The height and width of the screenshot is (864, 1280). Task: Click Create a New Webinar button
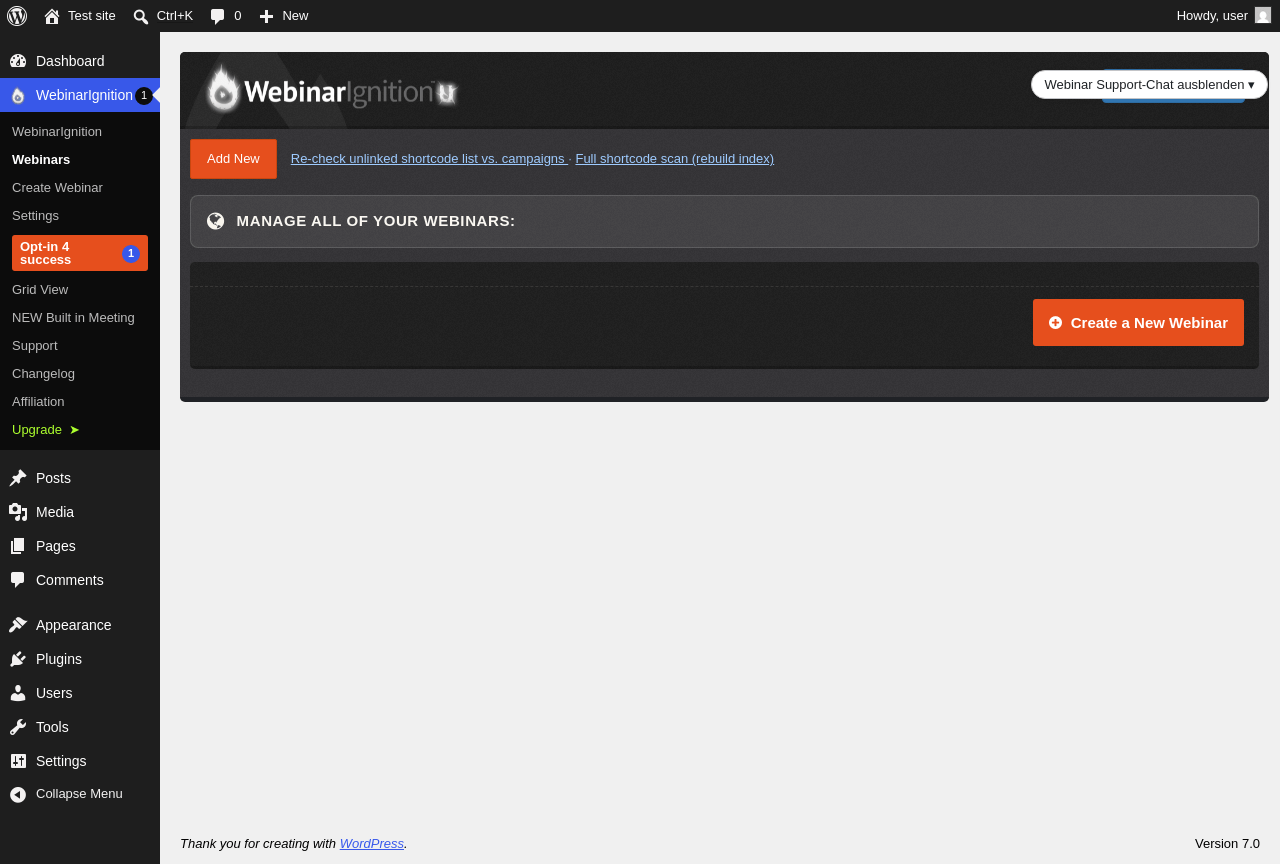coord(1138,322)
